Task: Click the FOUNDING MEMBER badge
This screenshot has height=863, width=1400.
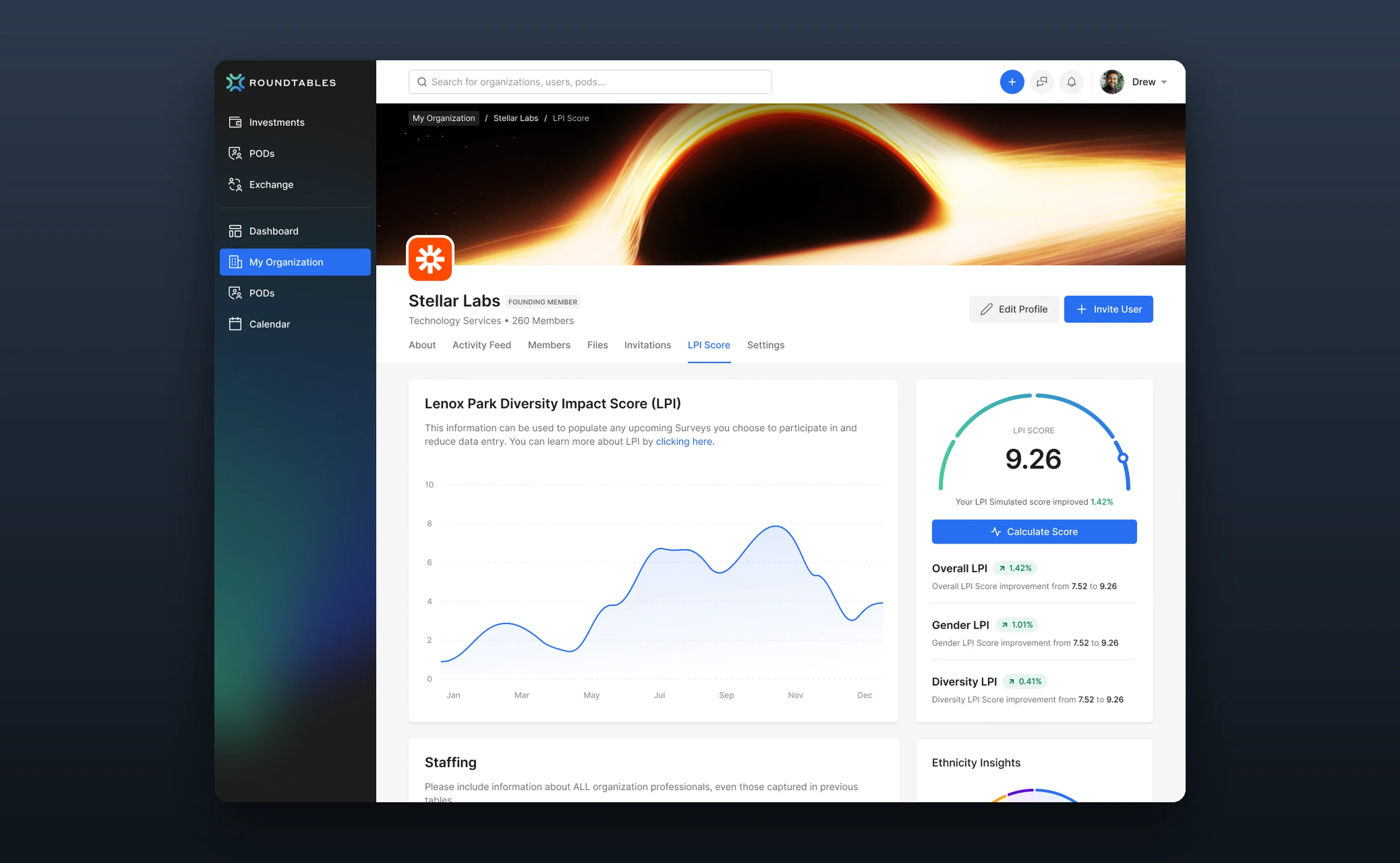Action: pos(542,302)
